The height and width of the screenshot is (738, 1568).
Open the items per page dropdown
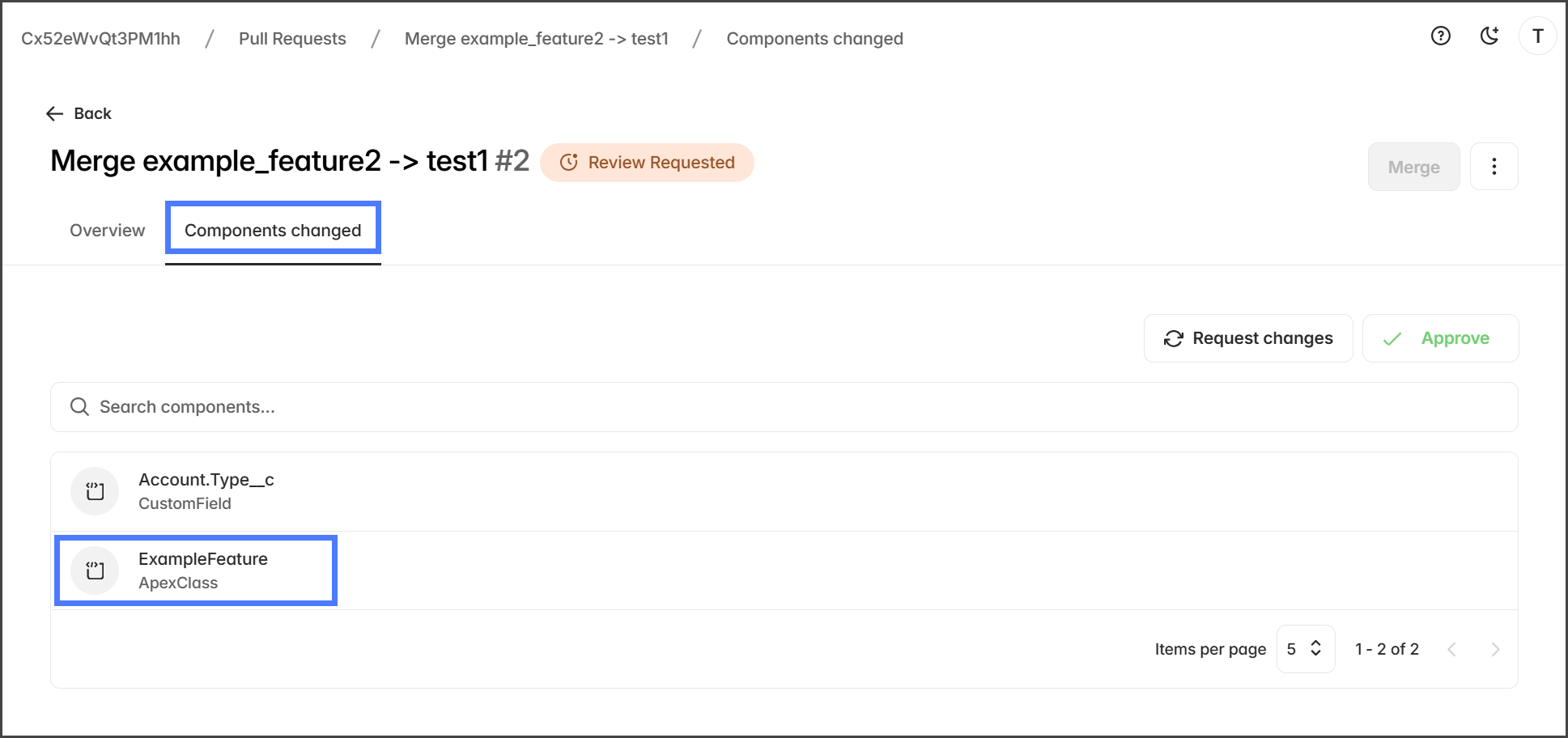point(1305,649)
